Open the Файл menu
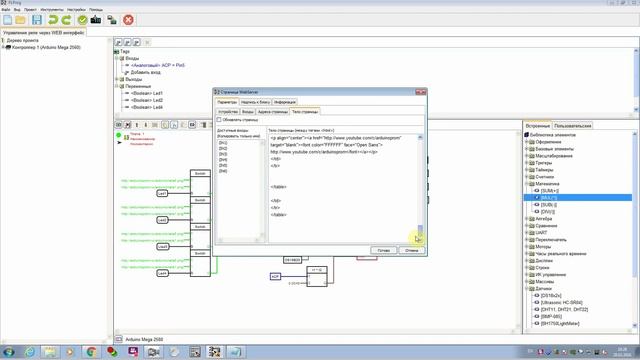The height and width of the screenshot is (360, 640). tap(6, 9)
